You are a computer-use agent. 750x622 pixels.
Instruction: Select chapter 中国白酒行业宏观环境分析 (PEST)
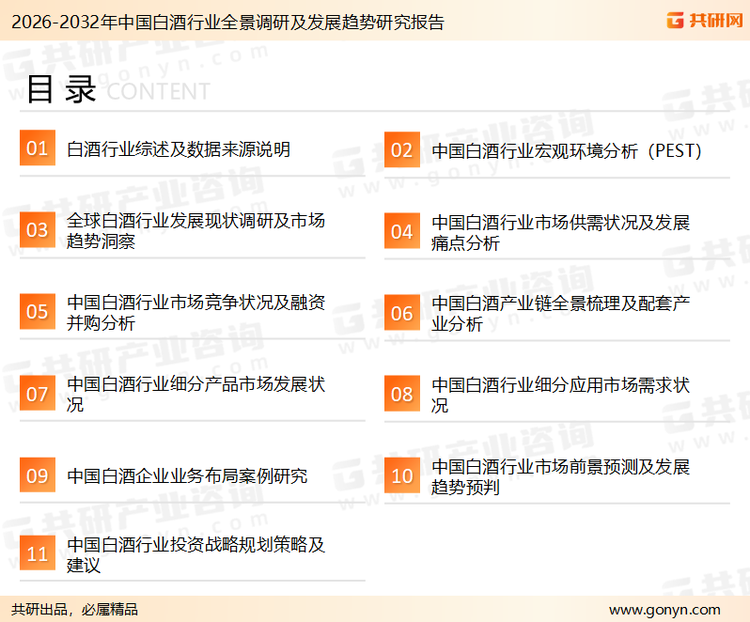click(567, 151)
